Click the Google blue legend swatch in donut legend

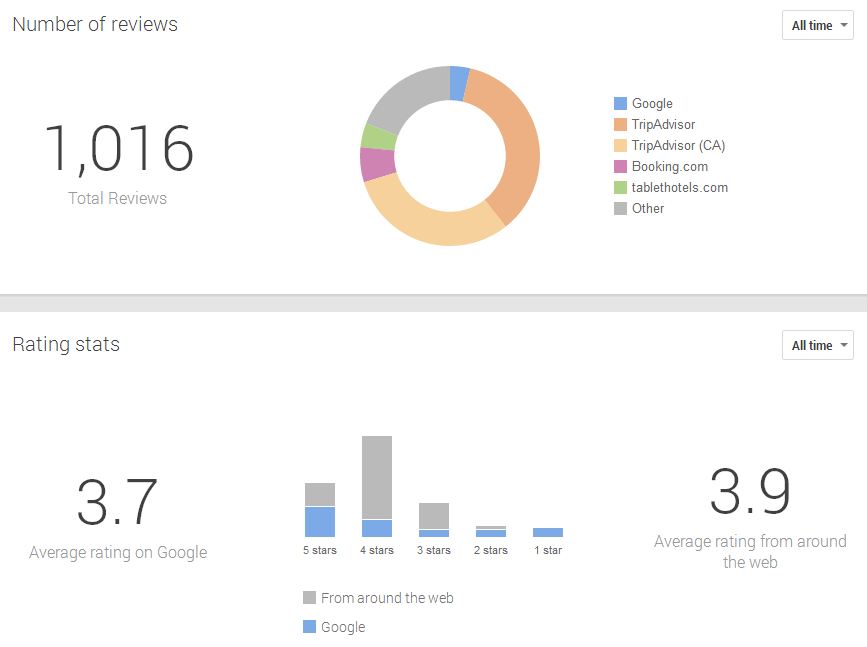pyautogui.click(x=620, y=104)
